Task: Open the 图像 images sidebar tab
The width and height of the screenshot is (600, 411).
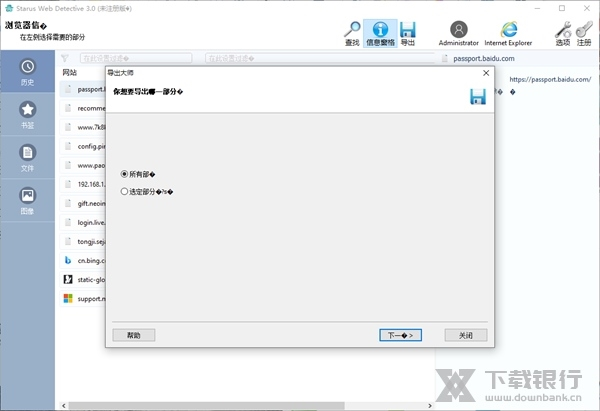Action: pyautogui.click(x=28, y=200)
